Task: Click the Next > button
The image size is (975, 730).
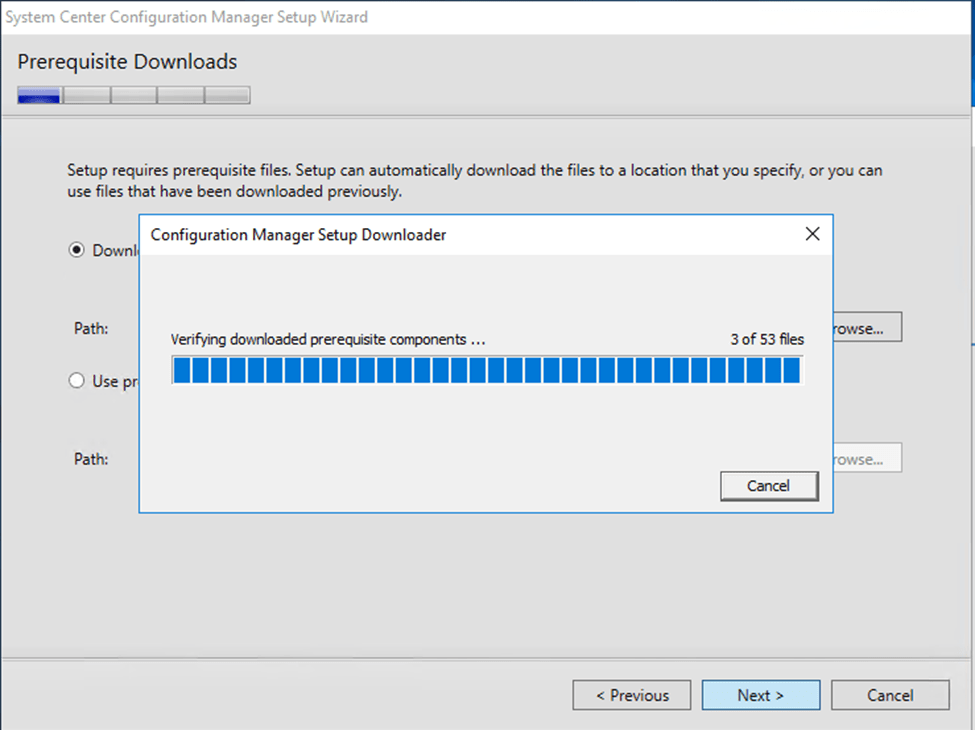Action: click(x=761, y=695)
